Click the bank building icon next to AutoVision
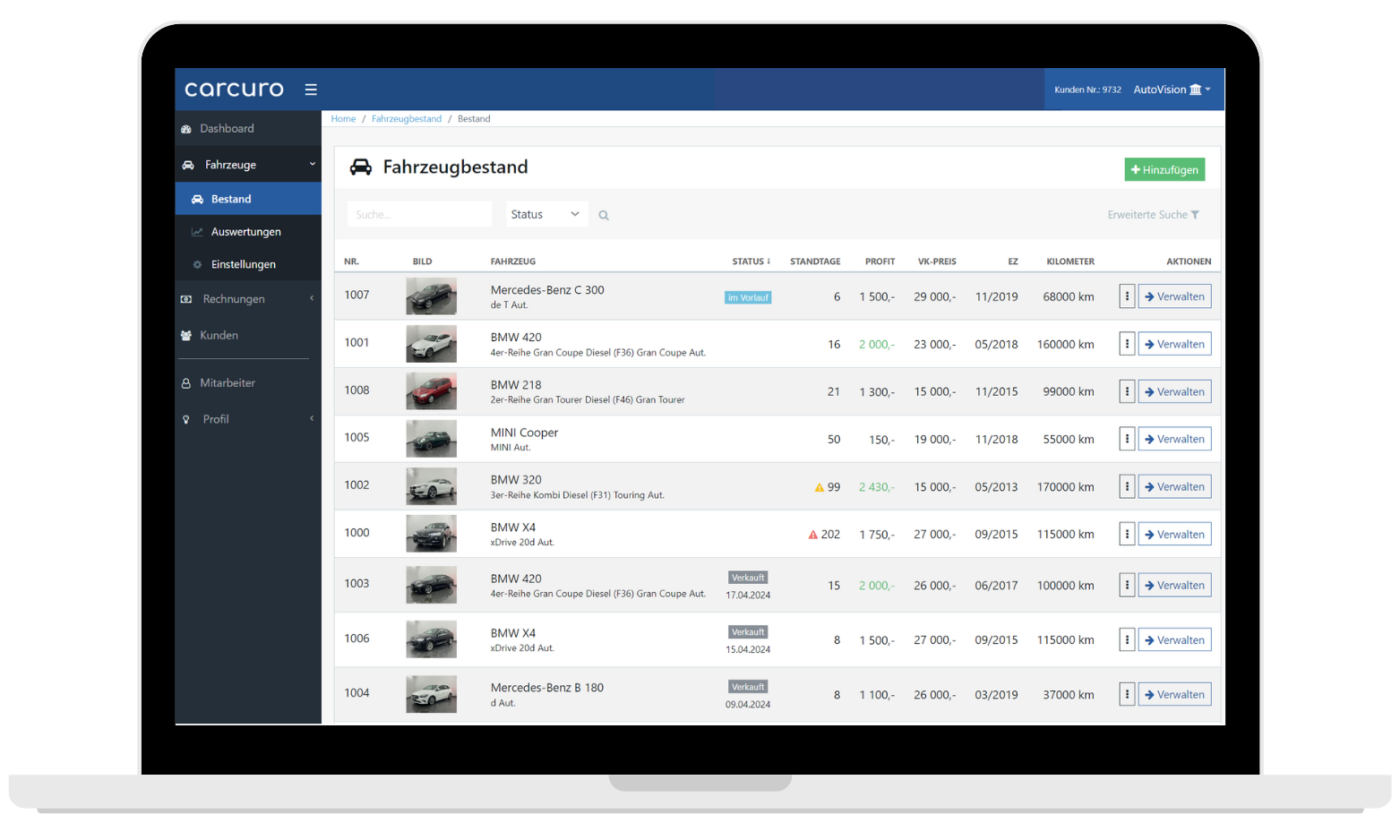 point(1195,90)
